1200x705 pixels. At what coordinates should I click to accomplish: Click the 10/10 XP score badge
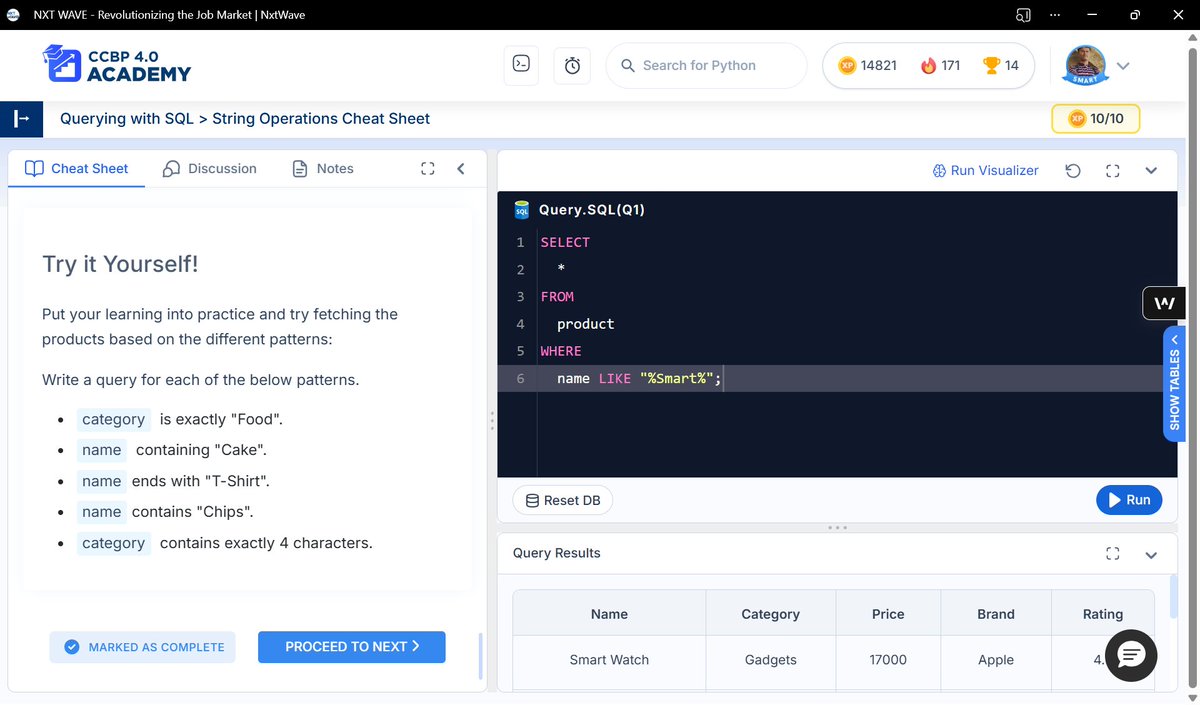[1095, 118]
